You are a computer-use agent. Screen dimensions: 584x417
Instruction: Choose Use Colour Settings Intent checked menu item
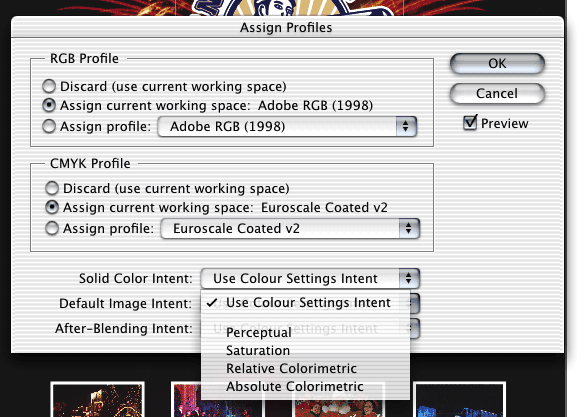coord(305,303)
